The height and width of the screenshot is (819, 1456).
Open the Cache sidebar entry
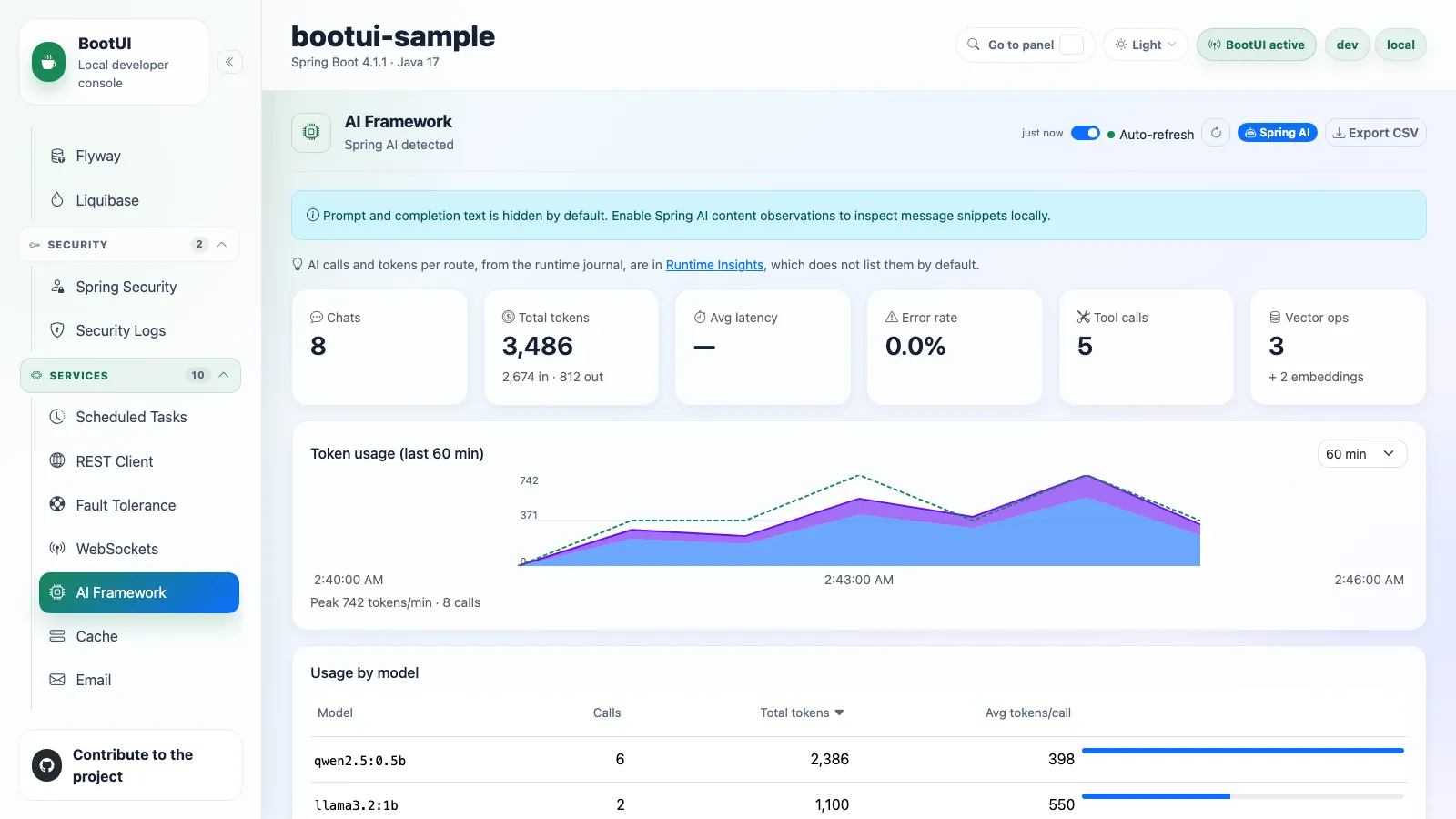coord(139,636)
